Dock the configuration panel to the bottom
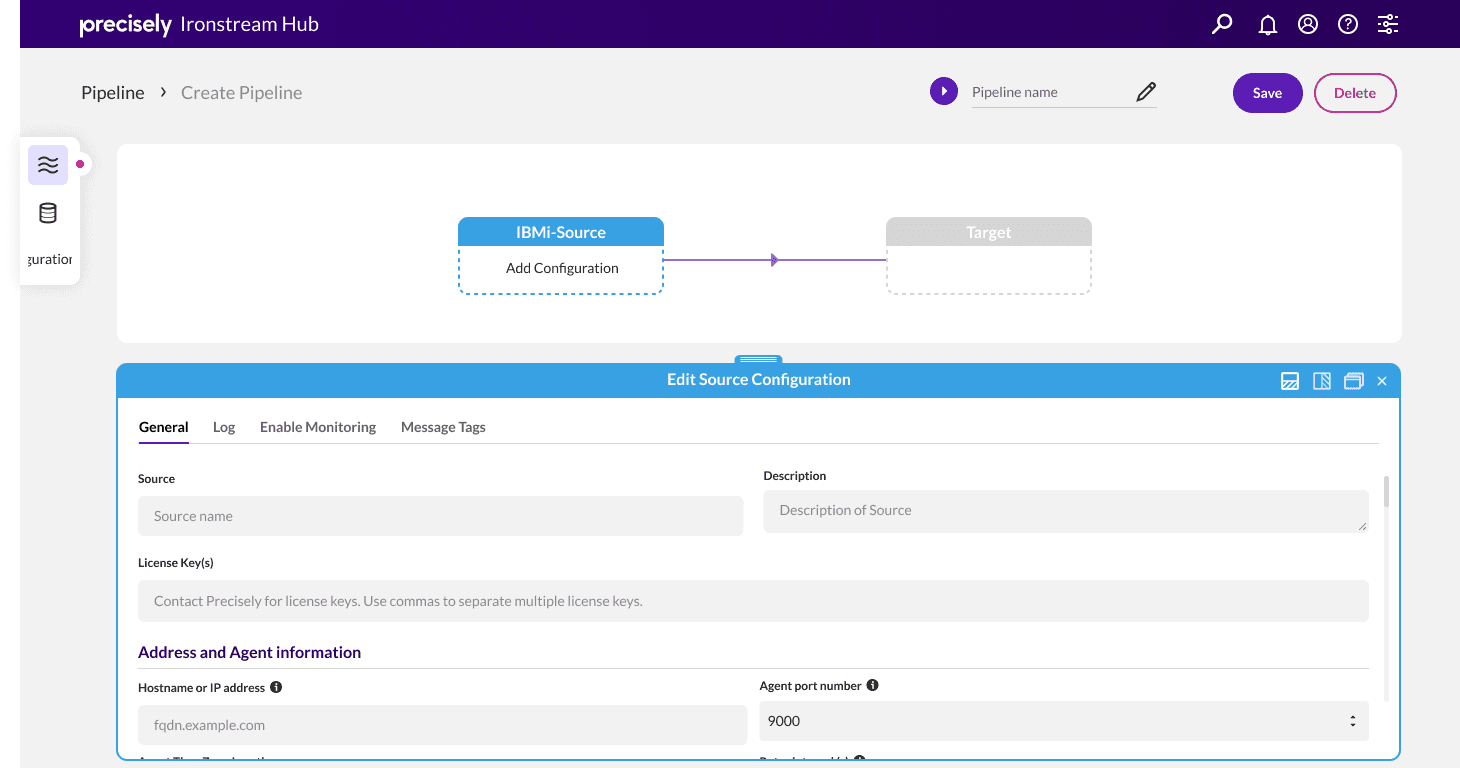 pos(1290,381)
